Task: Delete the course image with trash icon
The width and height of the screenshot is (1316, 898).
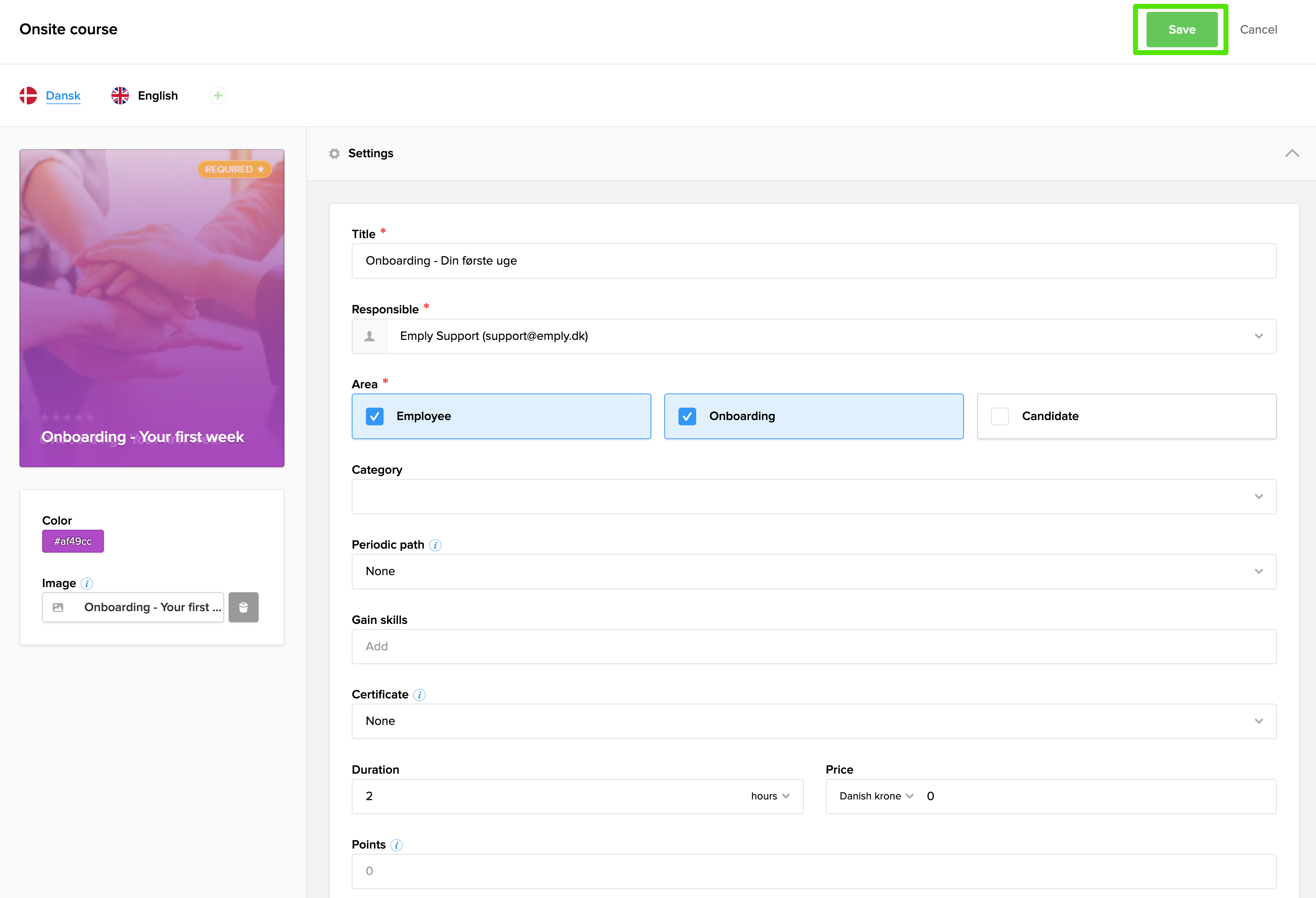Action: (243, 607)
